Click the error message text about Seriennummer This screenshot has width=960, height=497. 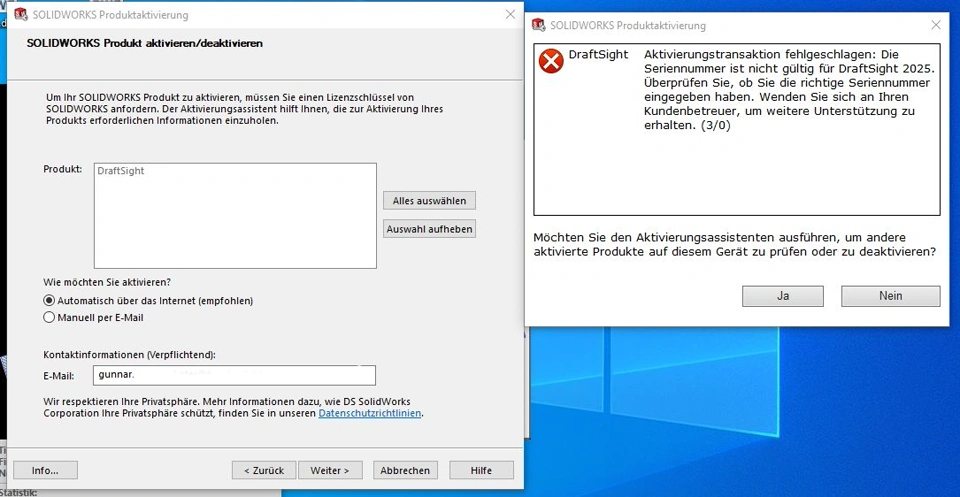click(x=787, y=90)
